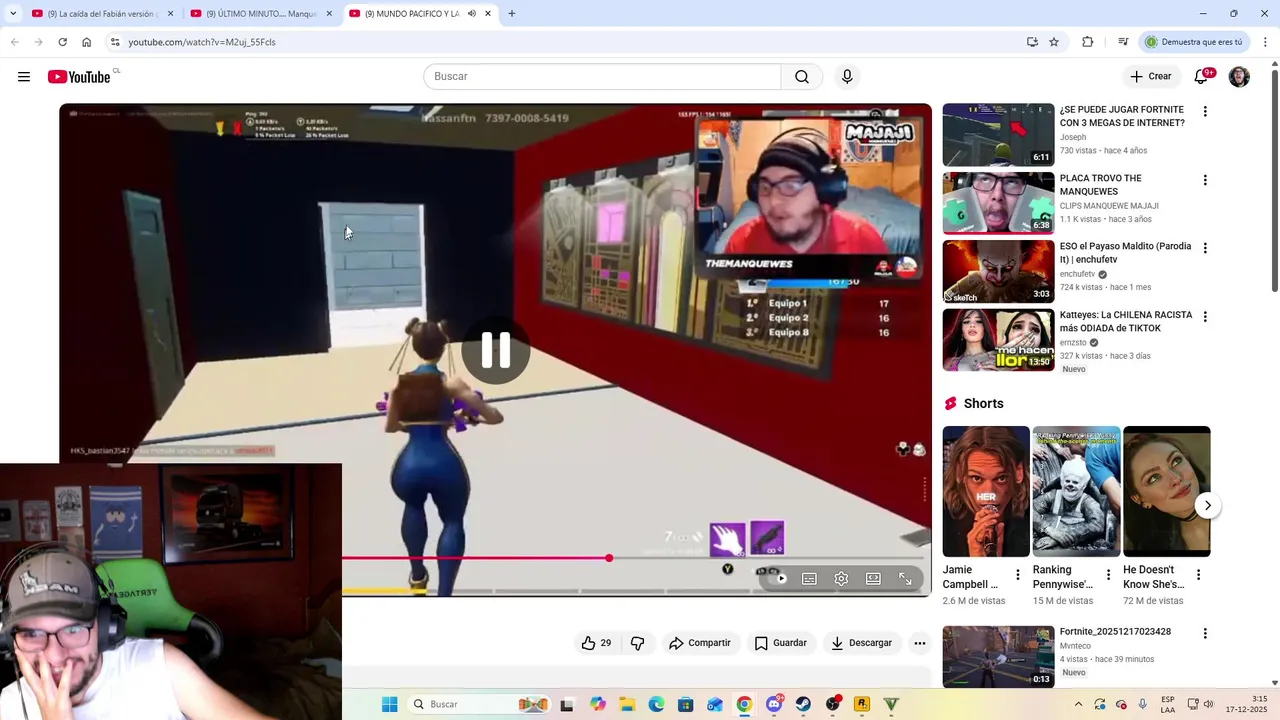Toggle subtitles in the video player
Image resolution: width=1280 pixels, height=720 pixels.
tap(809, 578)
